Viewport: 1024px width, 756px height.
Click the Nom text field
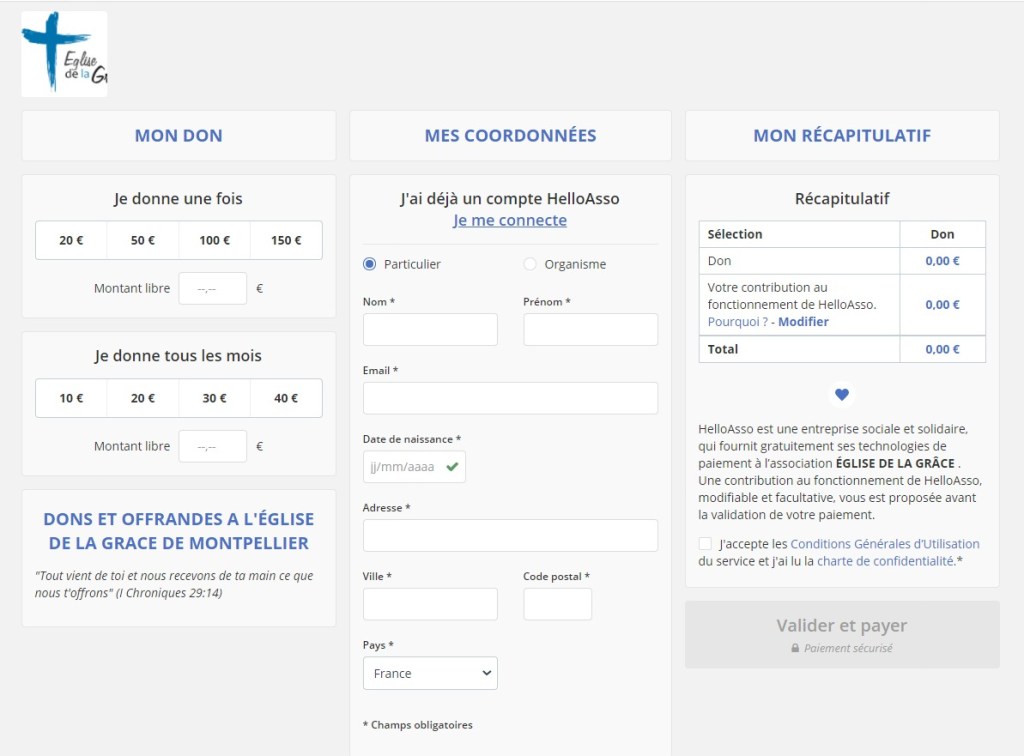coord(430,329)
